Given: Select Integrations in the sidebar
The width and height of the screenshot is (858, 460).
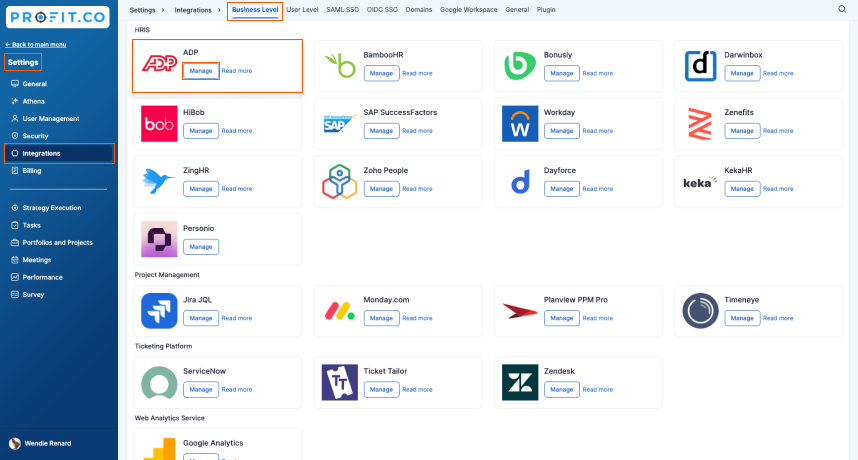Looking at the screenshot, I should pyautogui.click(x=59, y=153).
